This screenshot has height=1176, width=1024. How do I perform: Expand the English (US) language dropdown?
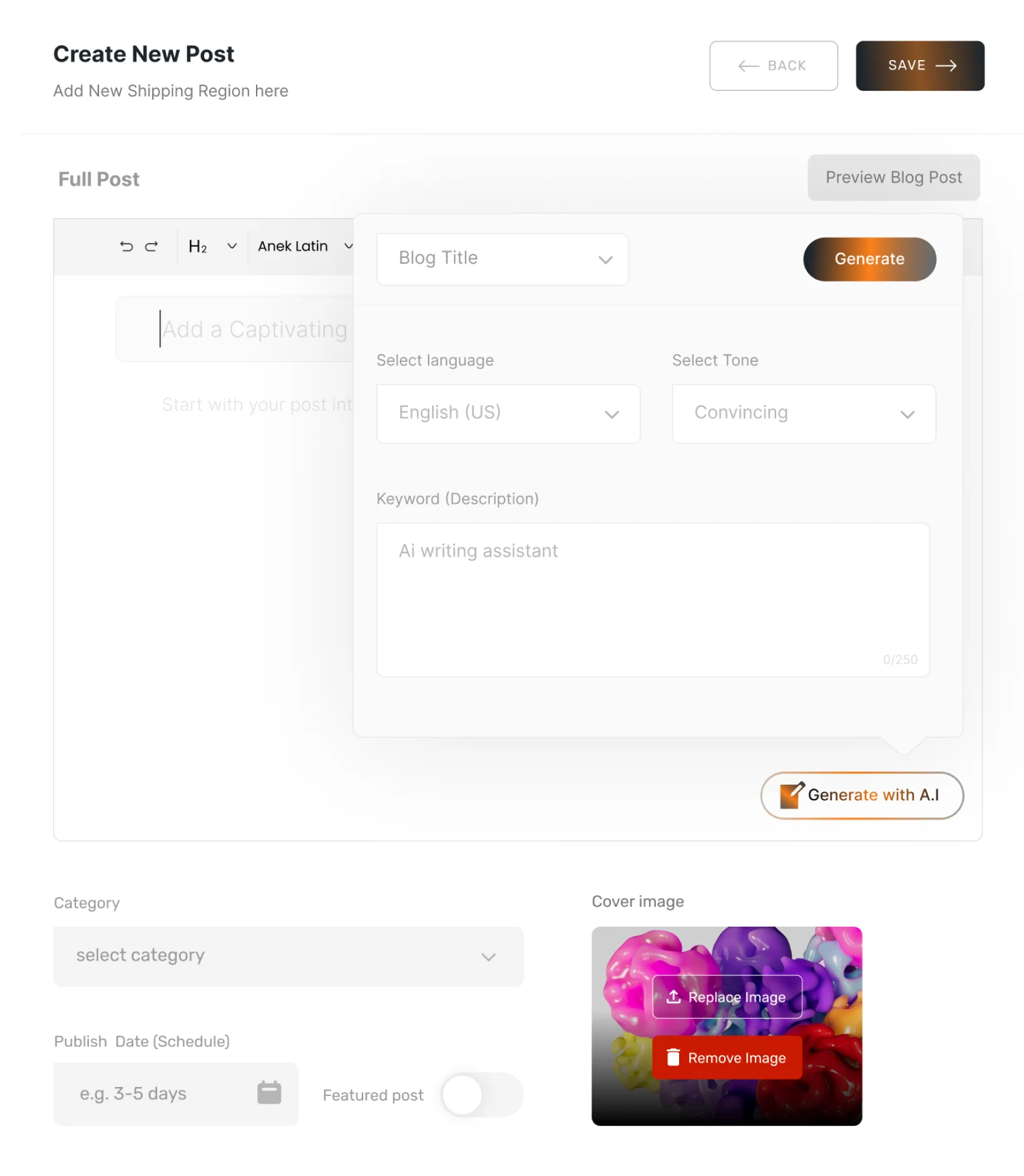(508, 414)
